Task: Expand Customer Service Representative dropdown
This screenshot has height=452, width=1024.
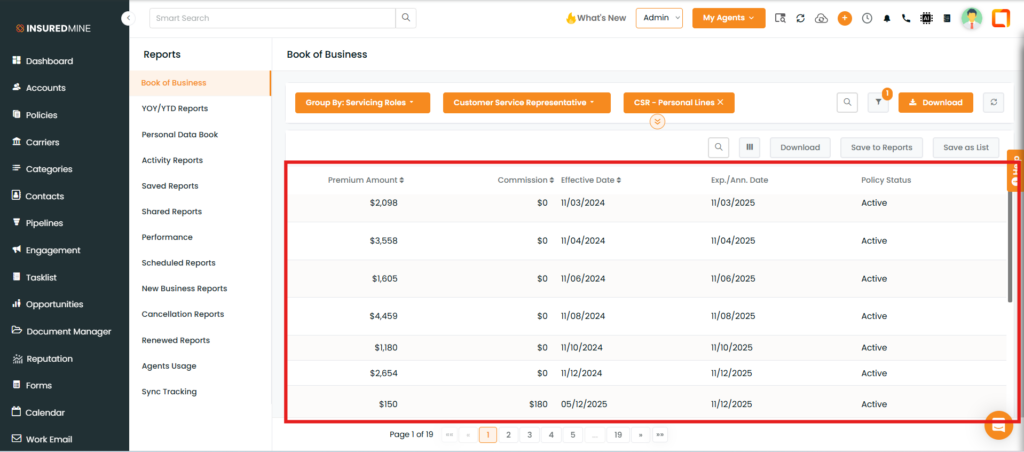Action: point(526,102)
